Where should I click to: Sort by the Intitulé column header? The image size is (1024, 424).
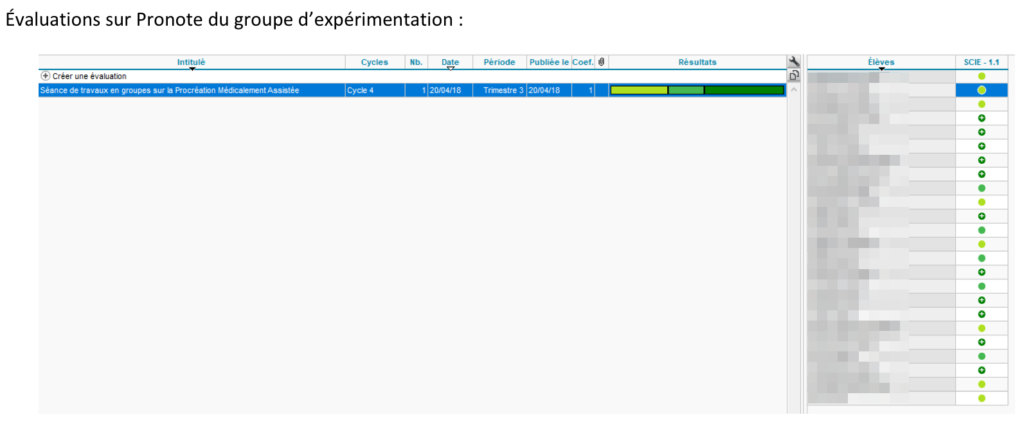[191, 62]
